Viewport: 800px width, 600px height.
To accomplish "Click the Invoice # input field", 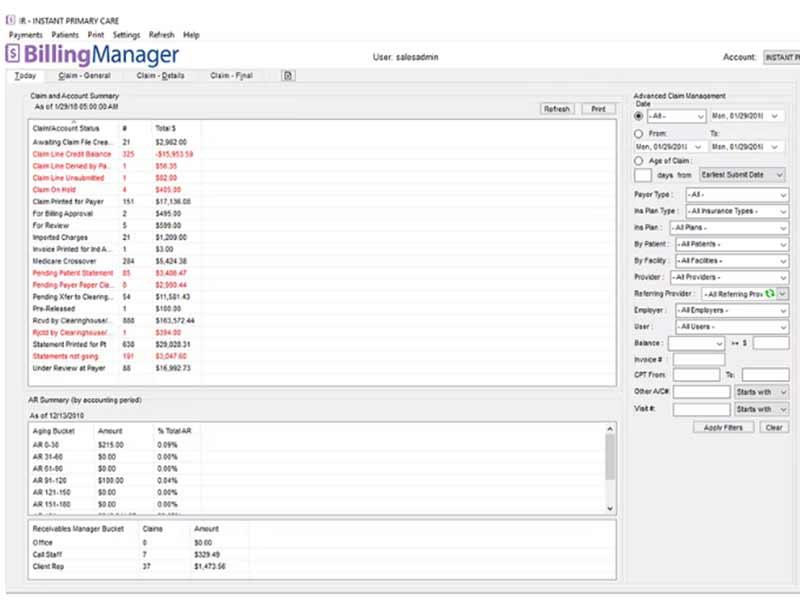I will [x=698, y=360].
